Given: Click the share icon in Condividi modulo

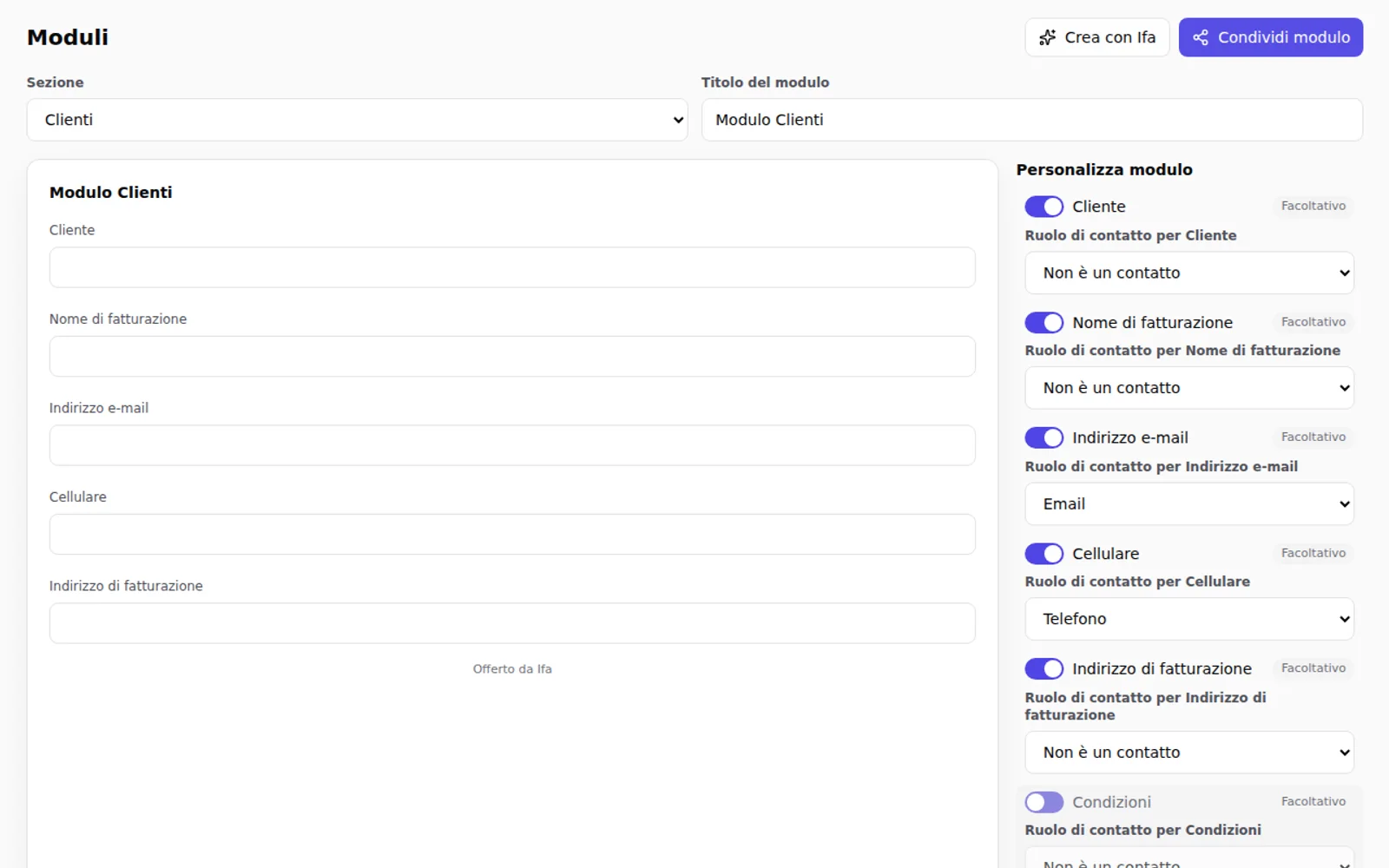Looking at the screenshot, I should (x=1201, y=37).
